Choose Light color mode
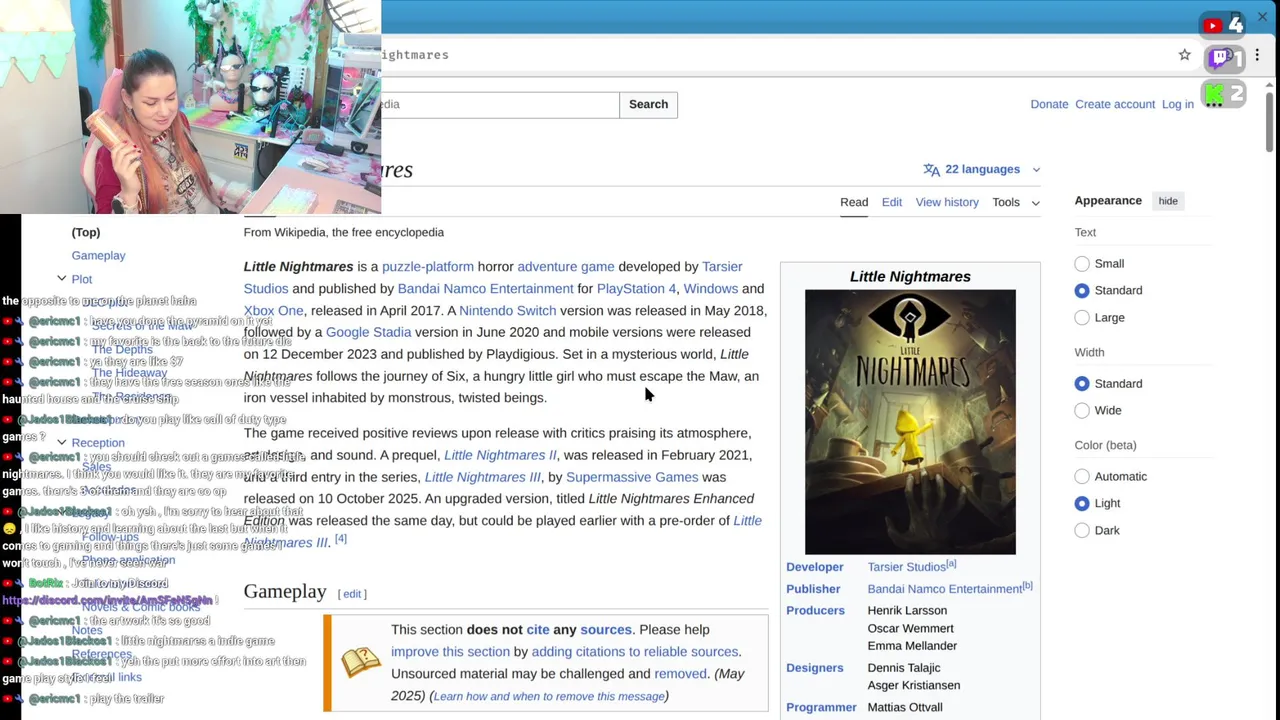This screenshot has height=720, width=1280. 1082,503
